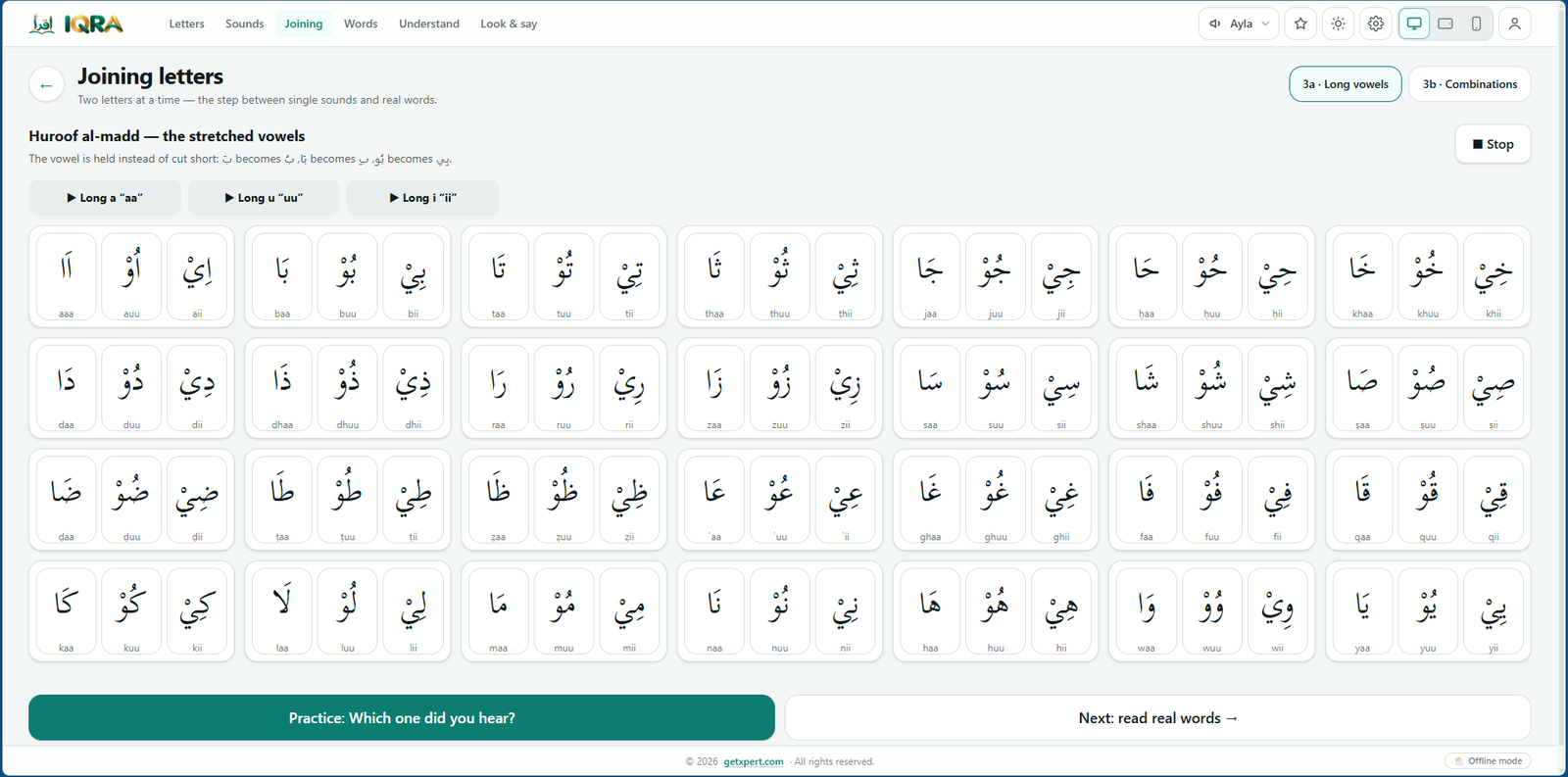Play the "qii" letter card
The height and width of the screenshot is (777, 1568).
click(x=1494, y=500)
